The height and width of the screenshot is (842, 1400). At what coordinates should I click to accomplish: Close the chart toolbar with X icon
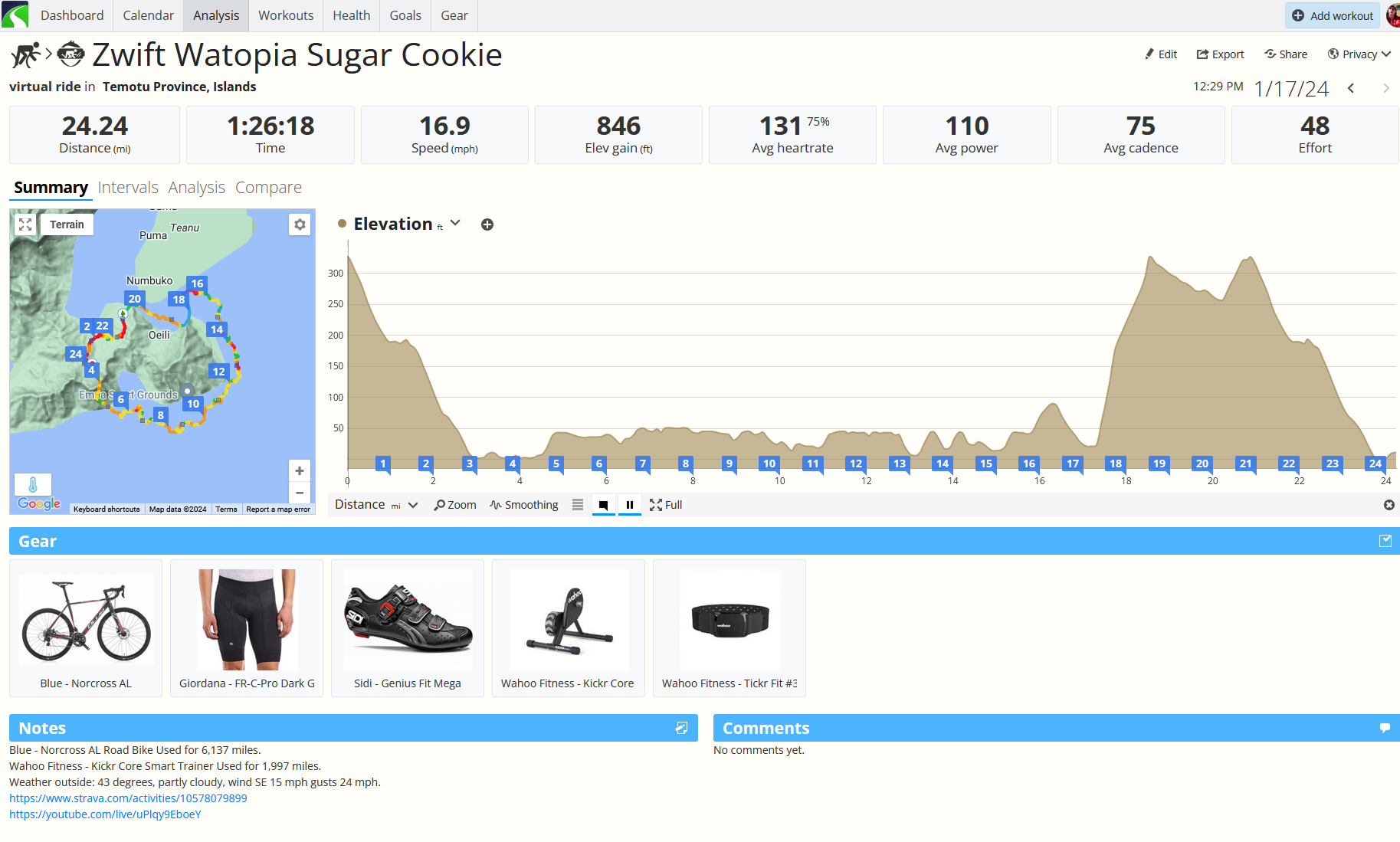tap(1389, 505)
